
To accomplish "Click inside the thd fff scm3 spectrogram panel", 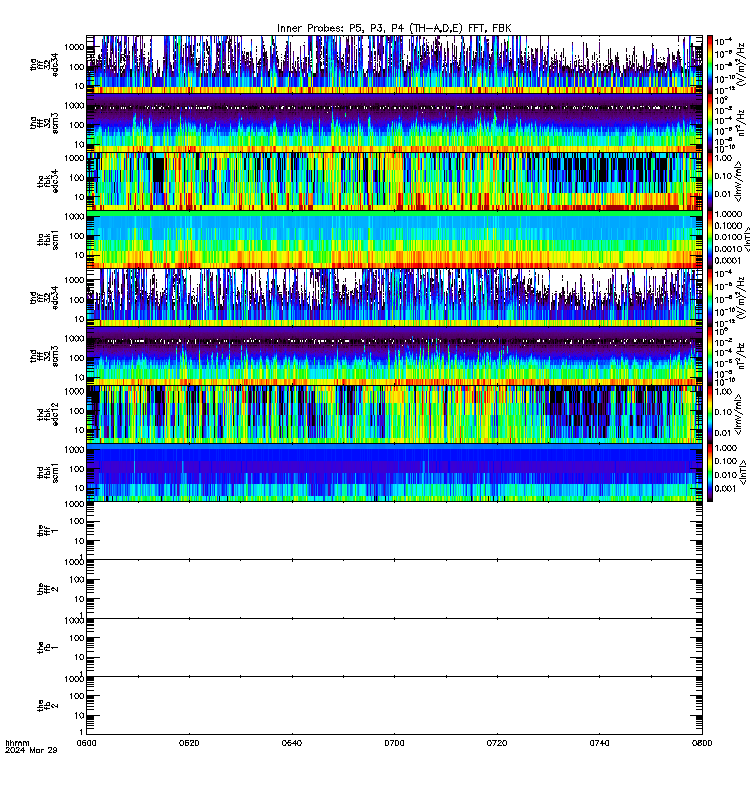I will point(394,356).
